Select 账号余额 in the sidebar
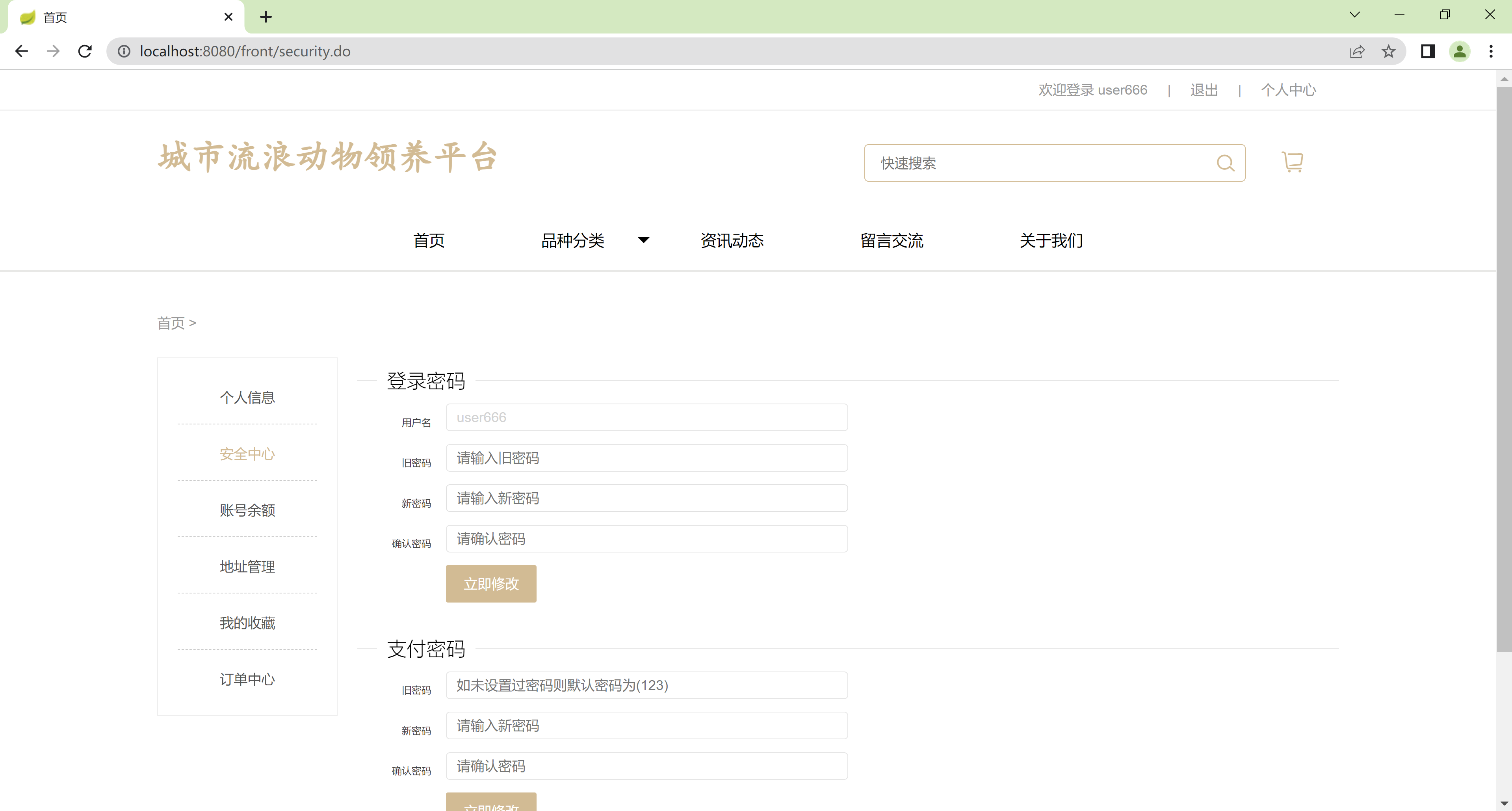 tap(247, 510)
